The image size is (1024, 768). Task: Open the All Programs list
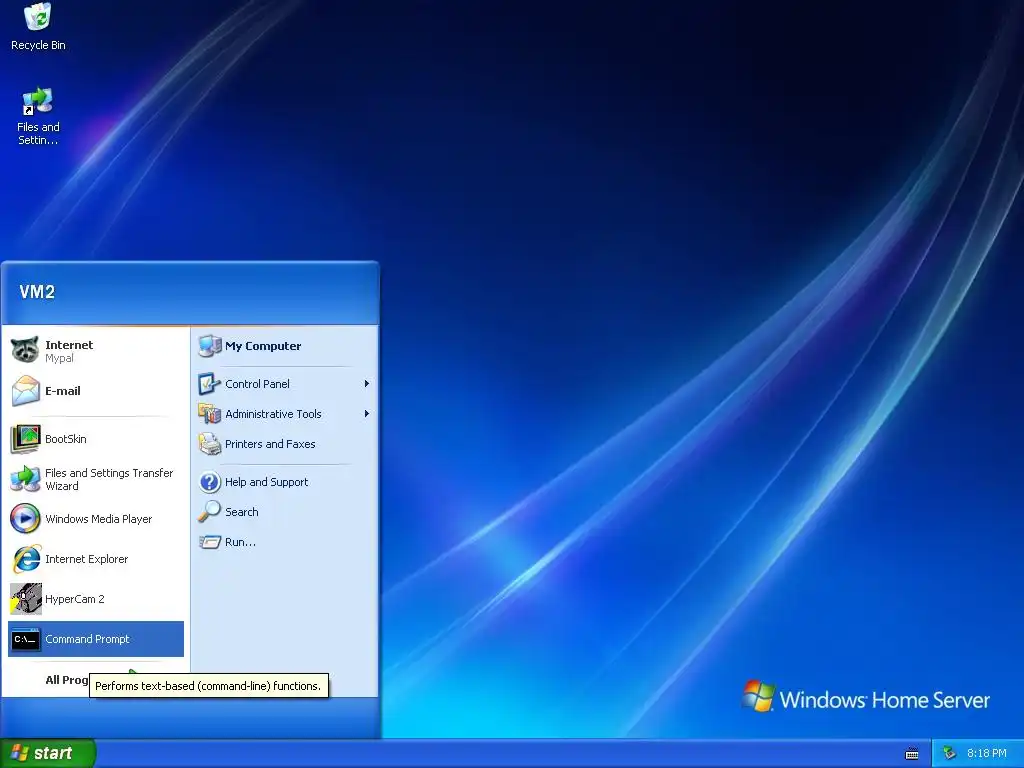click(67, 680)
